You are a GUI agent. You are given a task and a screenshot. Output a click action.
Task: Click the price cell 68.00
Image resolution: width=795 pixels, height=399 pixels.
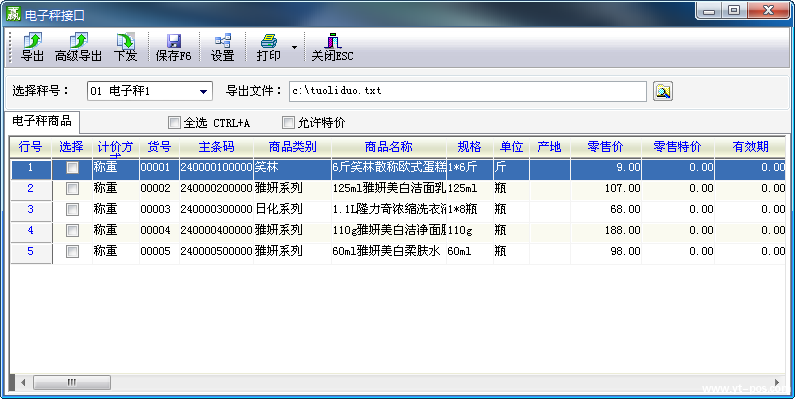coord(606,209)
